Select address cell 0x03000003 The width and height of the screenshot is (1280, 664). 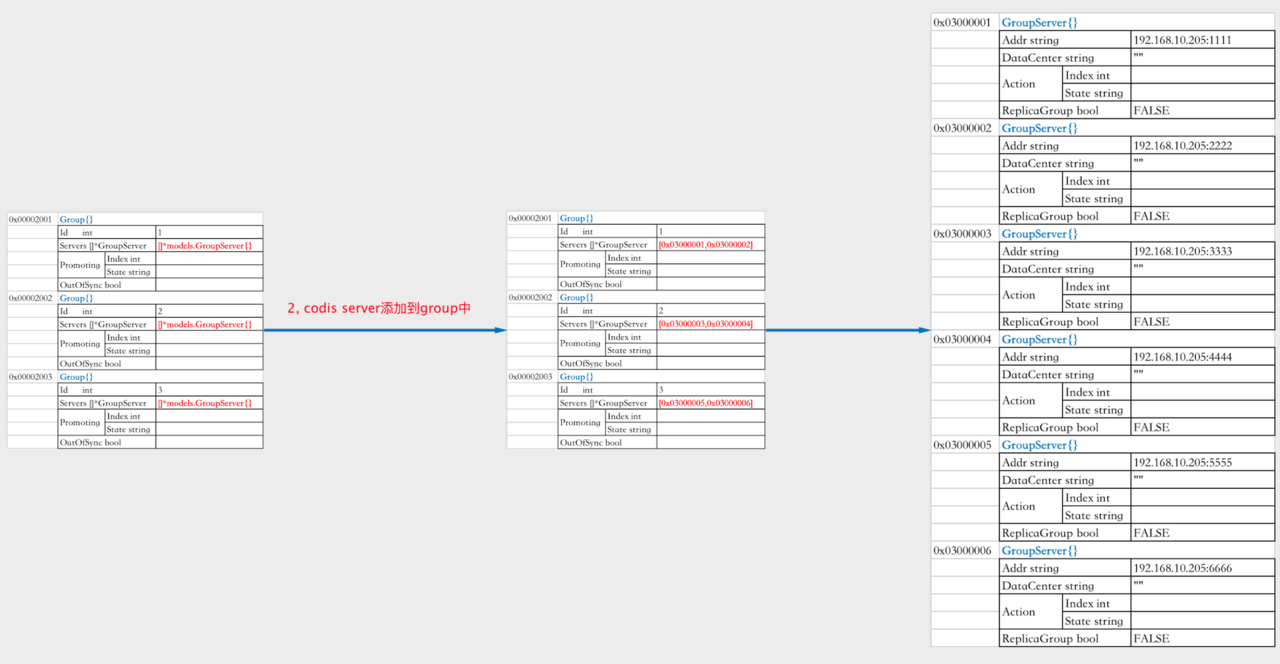965,234
